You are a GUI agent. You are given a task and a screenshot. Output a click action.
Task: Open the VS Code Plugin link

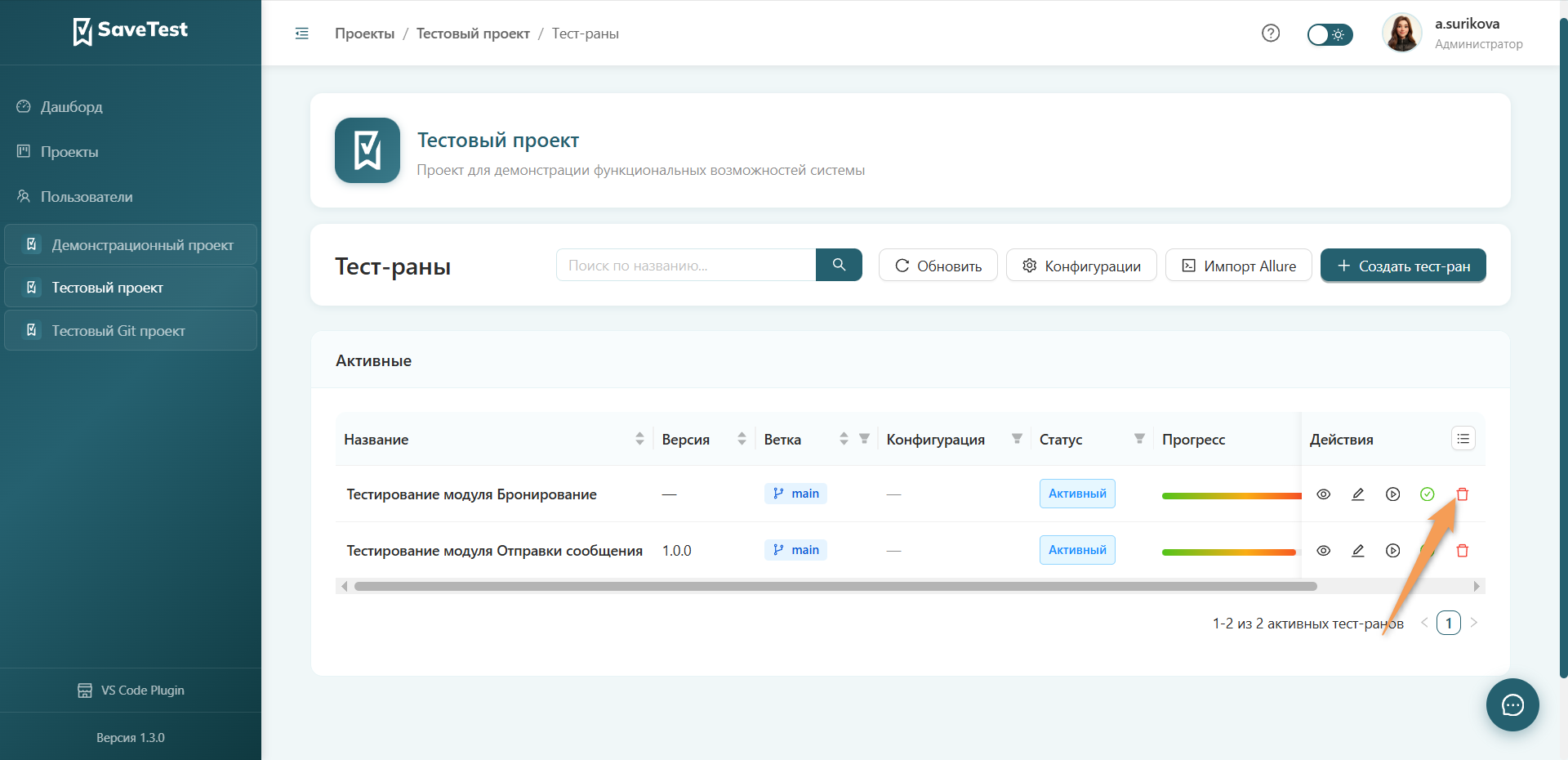coord(131,691)
